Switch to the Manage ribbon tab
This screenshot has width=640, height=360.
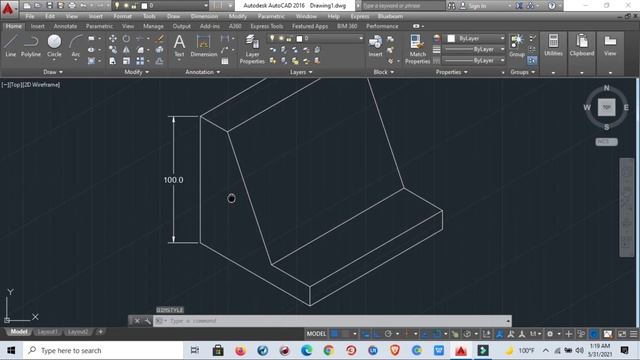(153, 26)
